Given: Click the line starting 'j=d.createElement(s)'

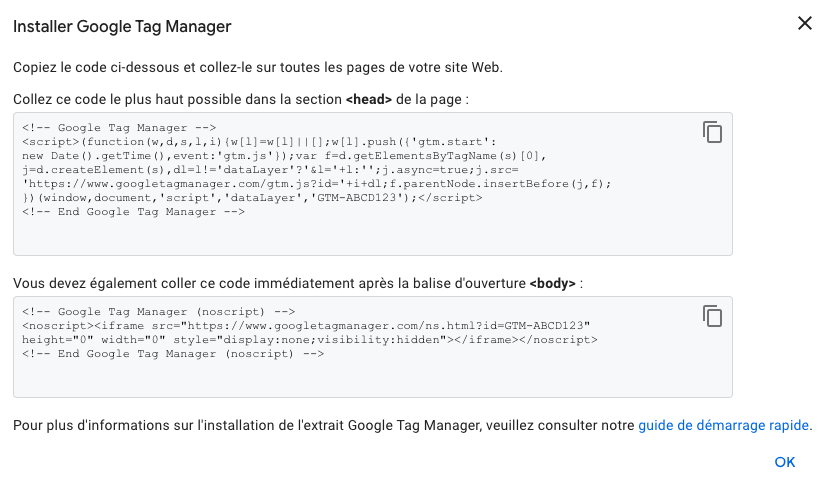Looking at the screenshot, I should (x=270, y=170).
